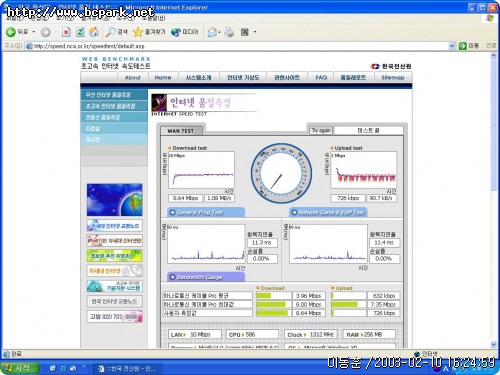Open the FAQ navigation tab
The image size is (500, 375).
tap(321, 77)
